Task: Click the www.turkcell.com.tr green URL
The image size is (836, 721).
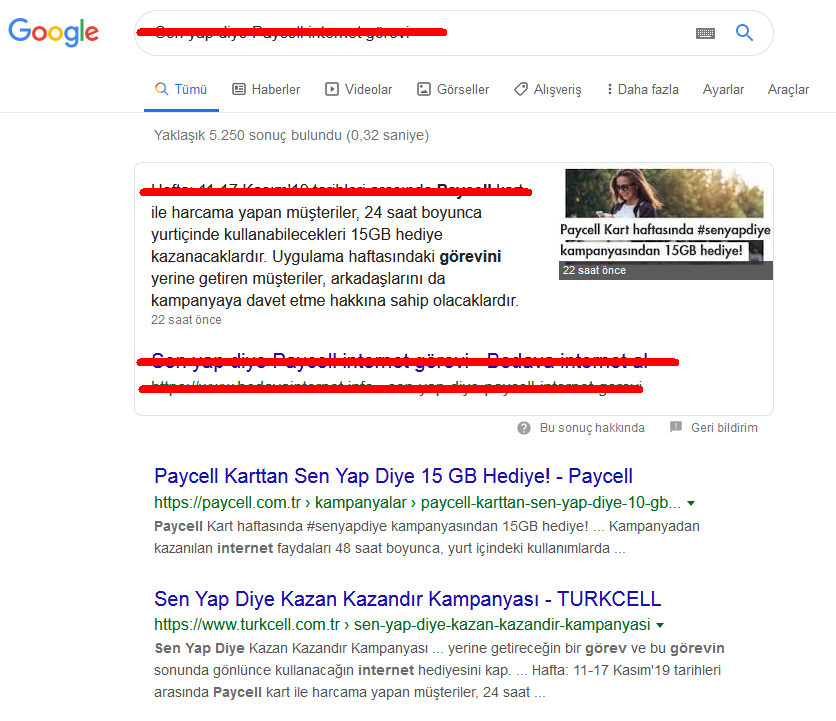Action: coord(402,624)
